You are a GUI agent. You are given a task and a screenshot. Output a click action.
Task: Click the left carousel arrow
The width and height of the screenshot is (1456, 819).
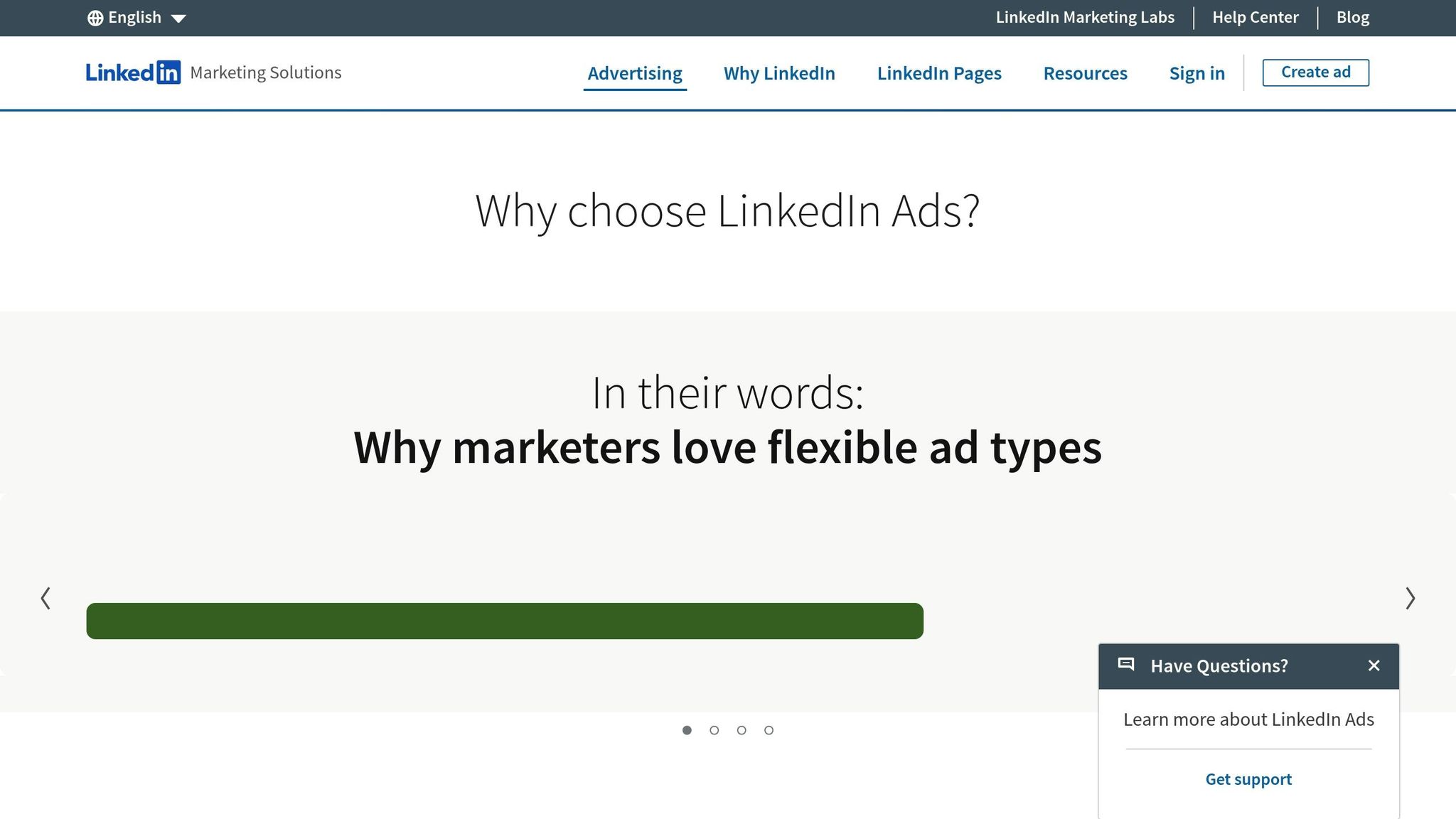point(45,598)
